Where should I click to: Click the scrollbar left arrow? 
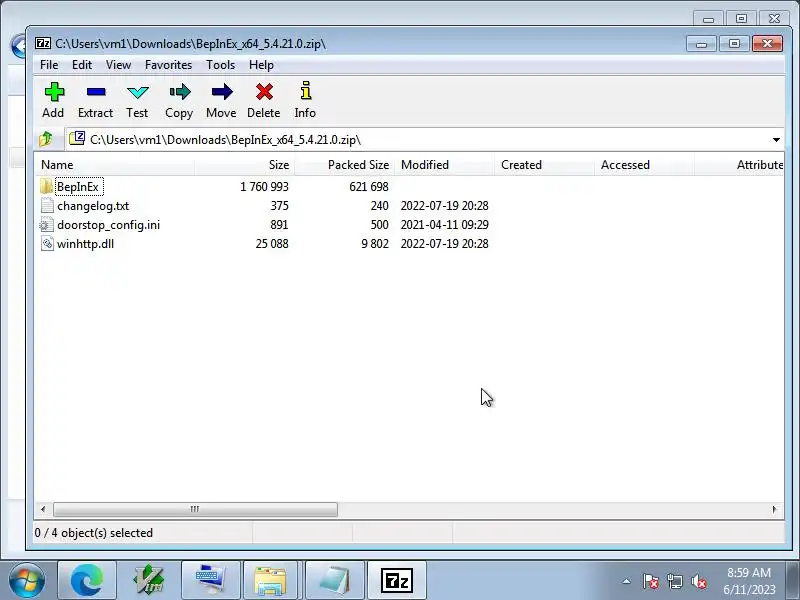[43, 509]
